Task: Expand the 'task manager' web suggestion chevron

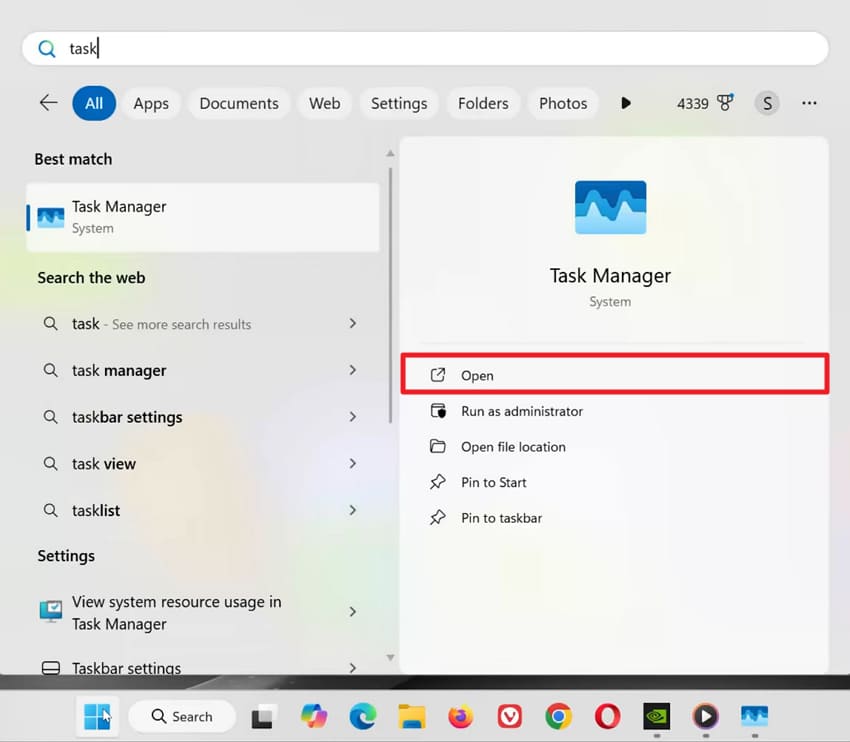Action: [353, 370]
